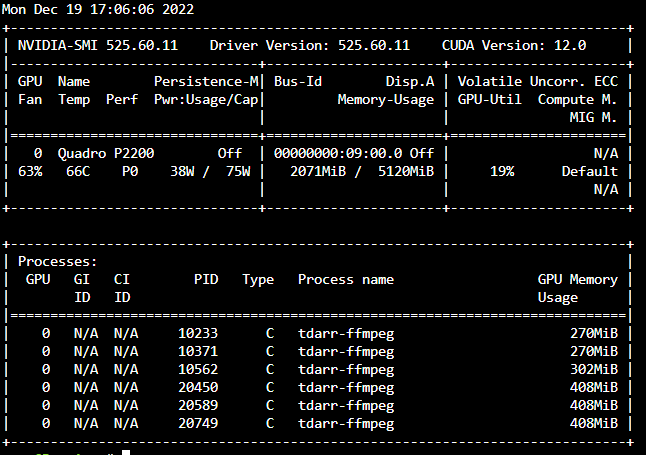The height and width of the screenshot is (455, 646).
Task: Click the tdarr-ffmpeg name for PID 10562
Action: 346,369
